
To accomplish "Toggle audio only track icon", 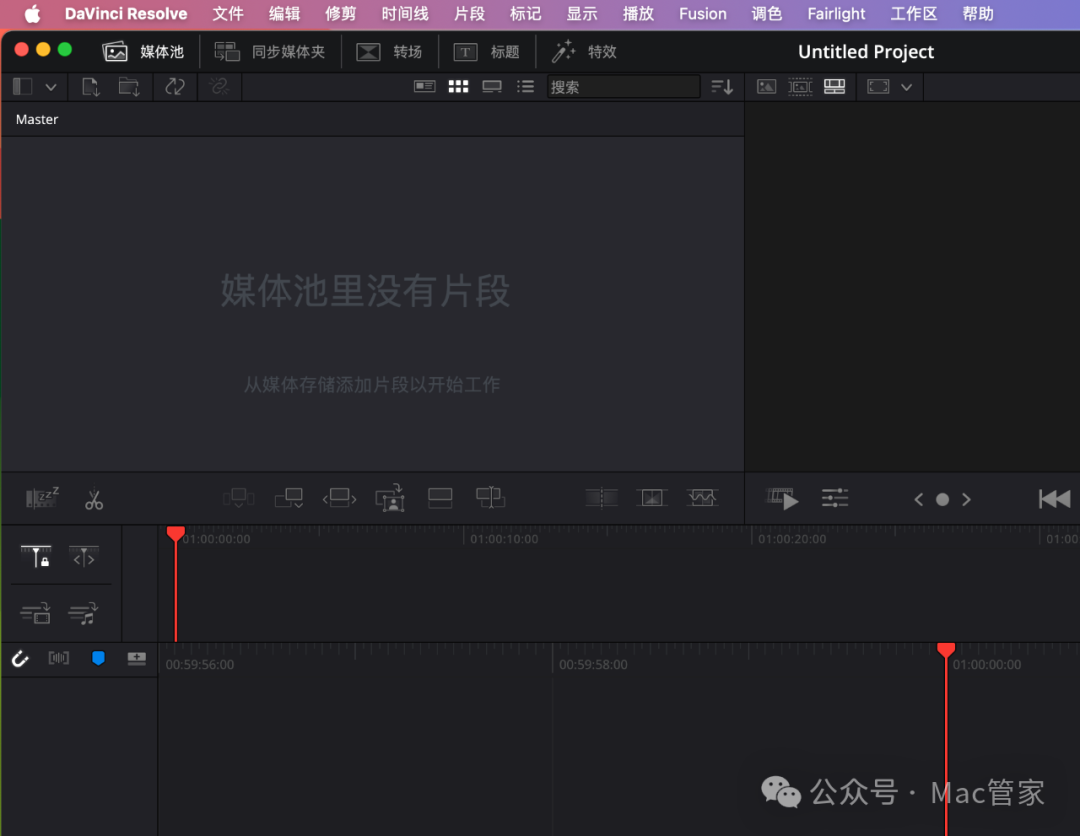I will click(x=84, y=613).
